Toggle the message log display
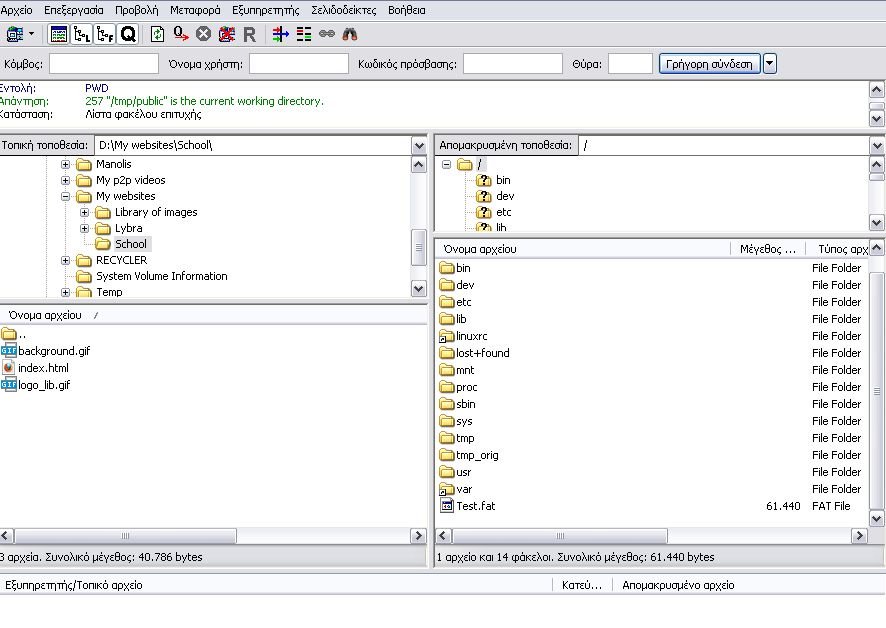The width and height of the screenshot is (886, 628). [58, 34]
